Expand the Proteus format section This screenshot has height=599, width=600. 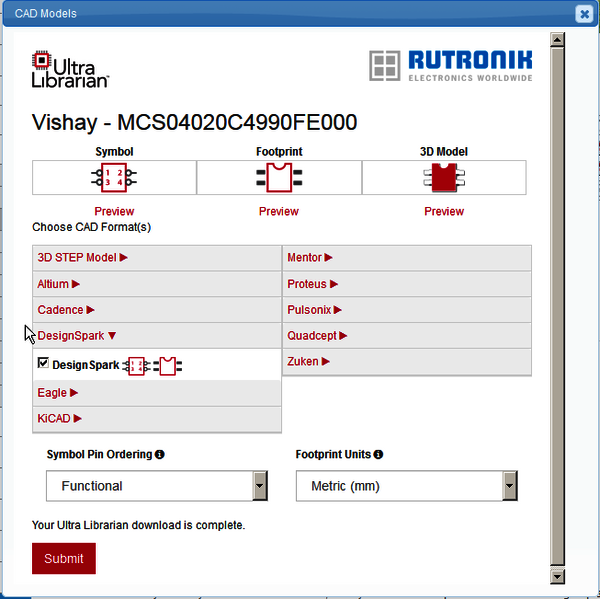point(407,284)
